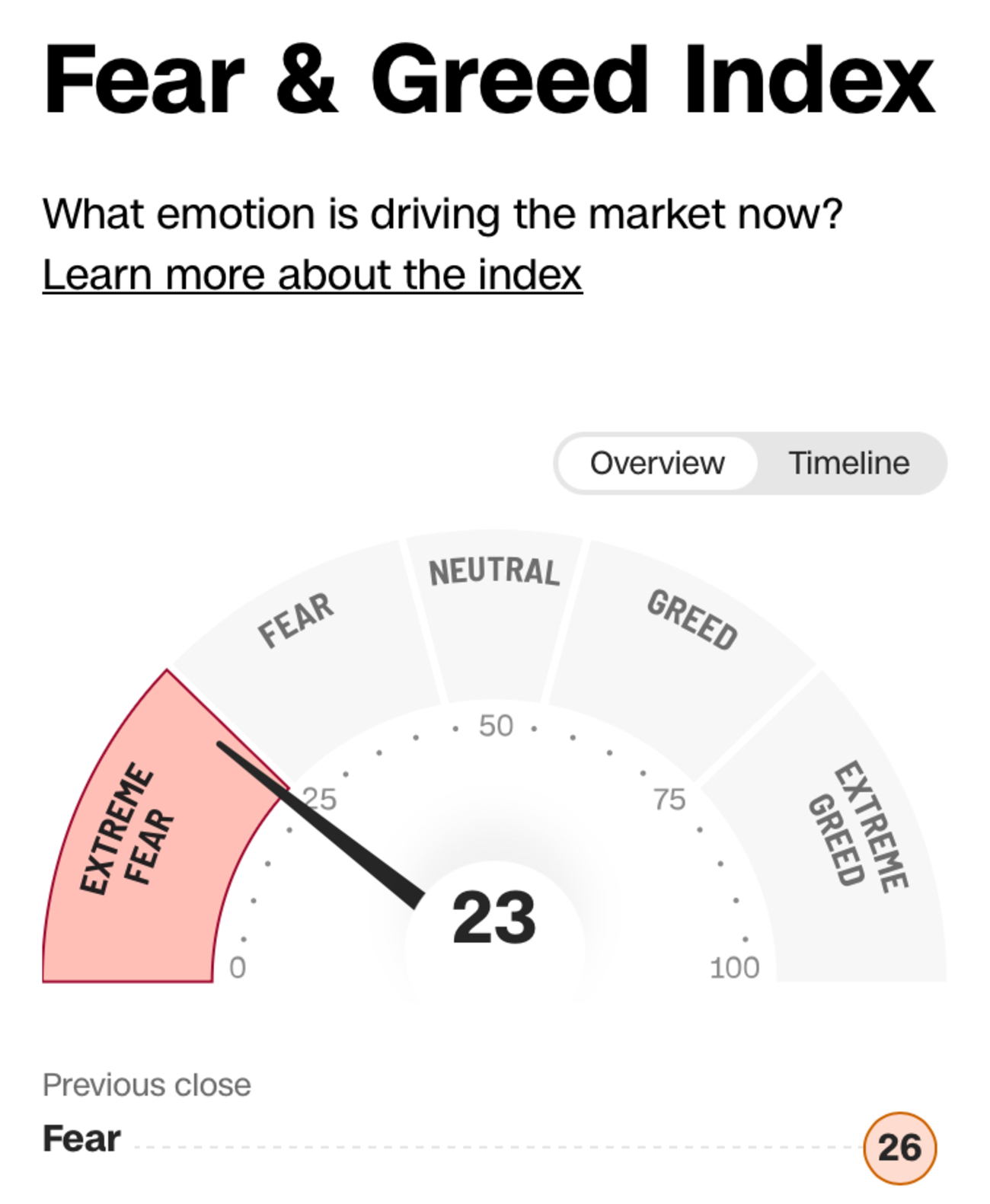Click the 'Fear & Greed Index' heading
The image size is (990, 1204).
489,79
